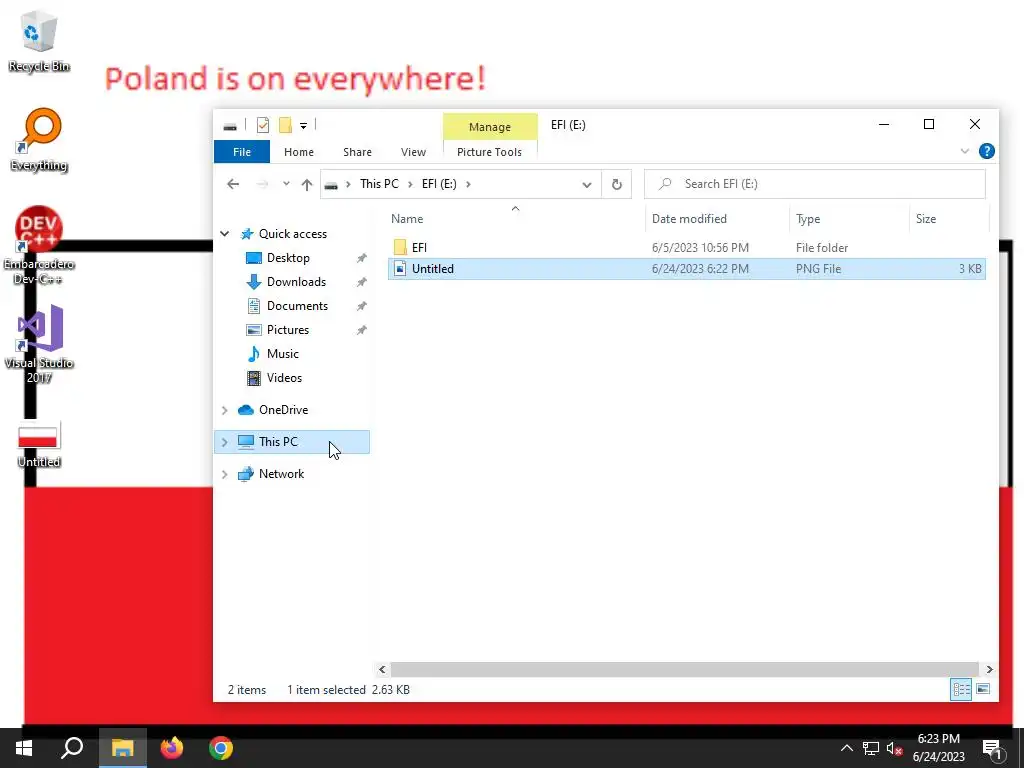Expand chevron after EFI (E:) breadcrumb

468,184
